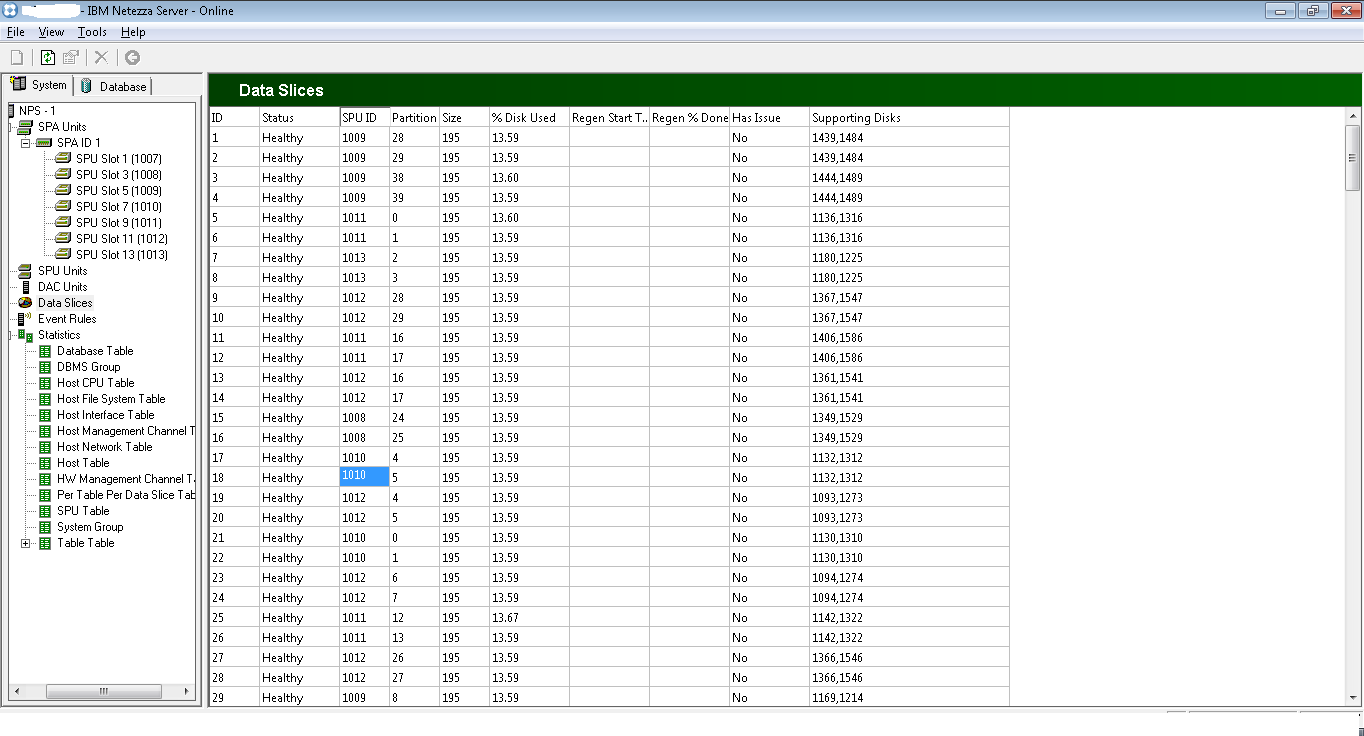Click the table's vertical scrollbar thumb

pos(1353,158)
